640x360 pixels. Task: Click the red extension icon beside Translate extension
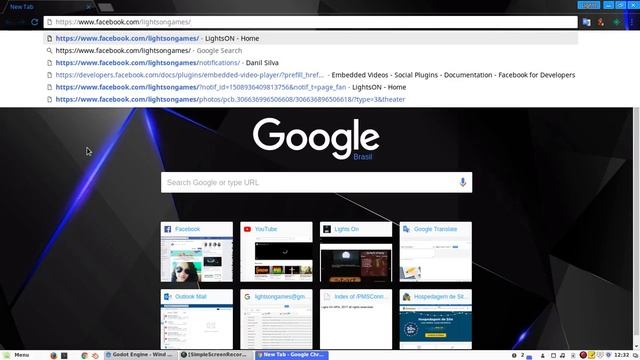pos(601,22)
